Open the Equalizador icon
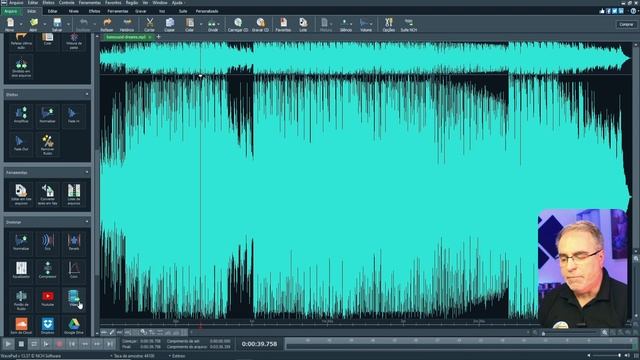This screenshot has width=640, height=360. (21, 270)
